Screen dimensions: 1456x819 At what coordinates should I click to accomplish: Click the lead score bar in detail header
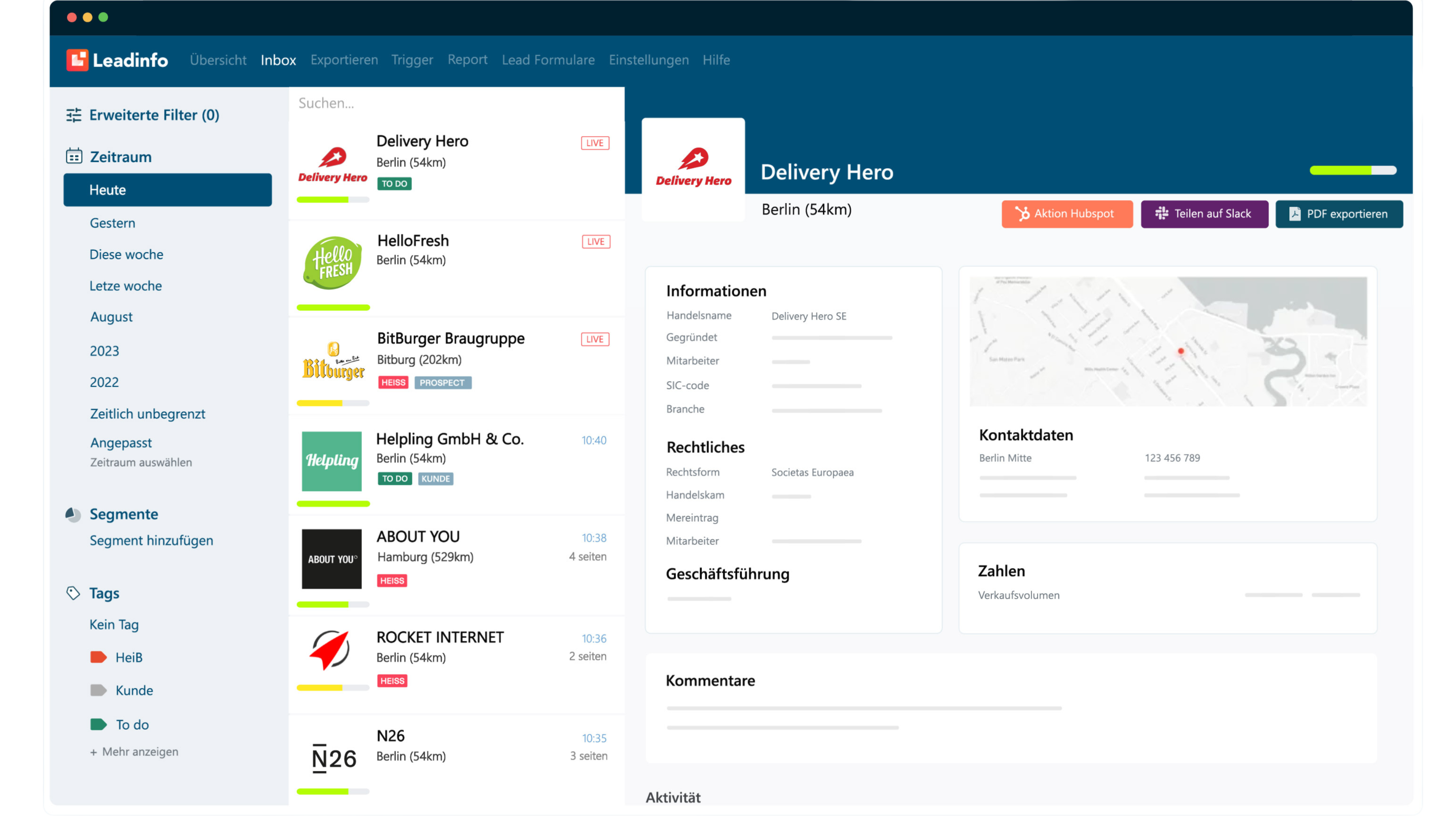tap(1353, 170)
